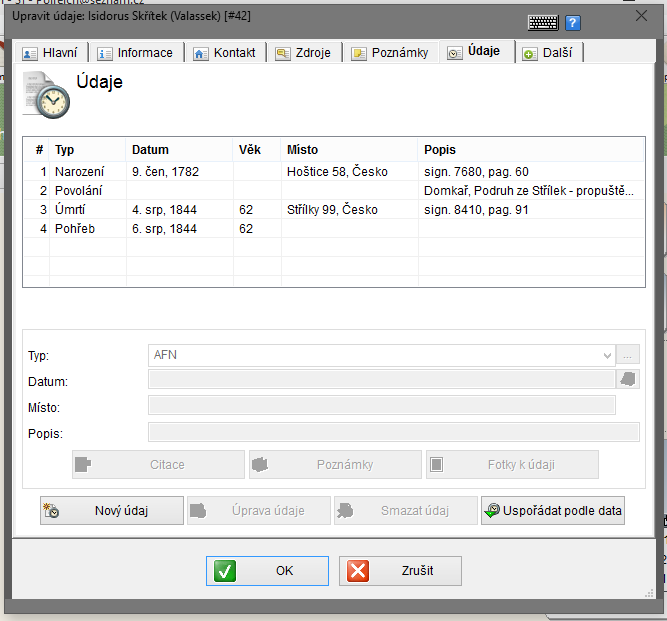
Task: Open the Informace tab
Action: coord(135,53)
